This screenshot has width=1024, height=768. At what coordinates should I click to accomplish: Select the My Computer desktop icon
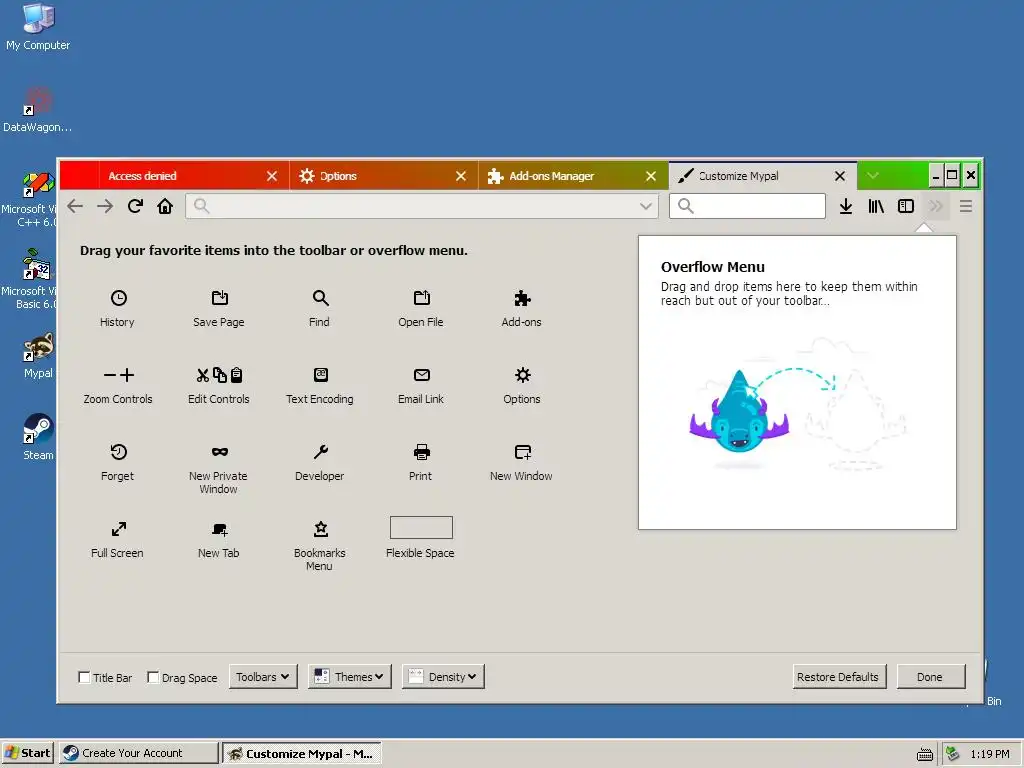click(38, 27)
